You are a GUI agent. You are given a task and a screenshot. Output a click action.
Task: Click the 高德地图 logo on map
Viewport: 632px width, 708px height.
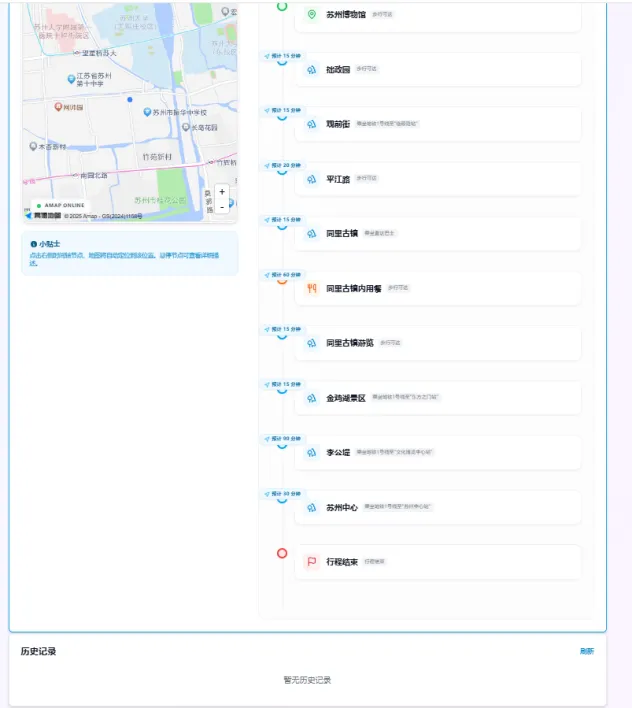43,216
